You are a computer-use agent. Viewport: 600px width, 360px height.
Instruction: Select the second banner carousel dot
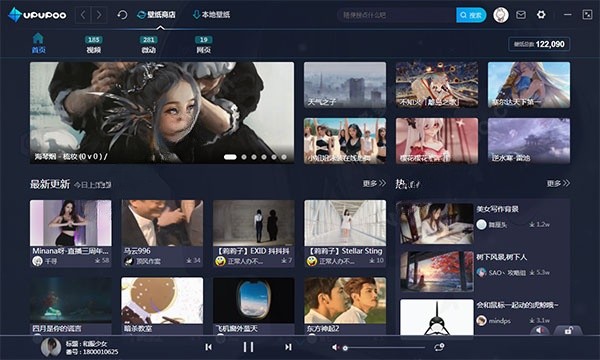tap(244, 157)
